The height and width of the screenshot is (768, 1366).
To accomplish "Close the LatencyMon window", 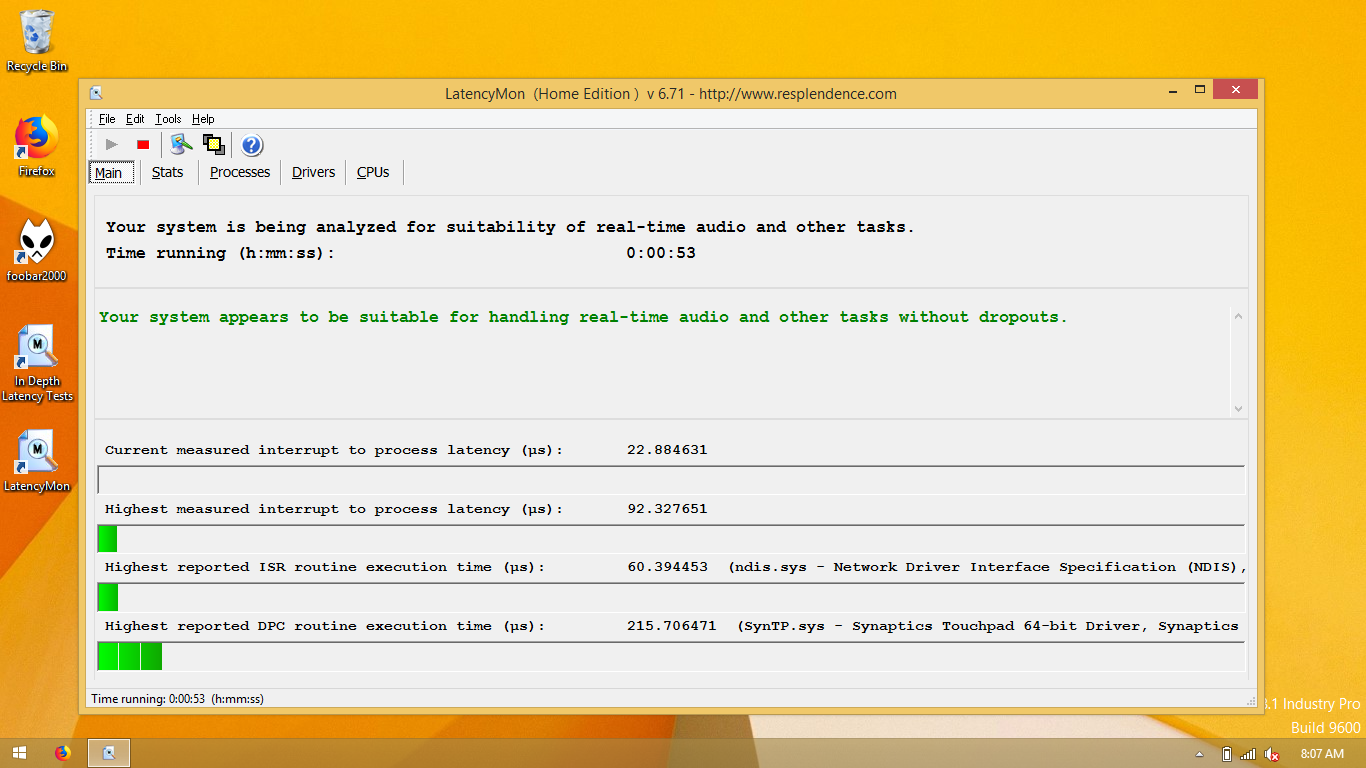I will click(1236, 90).
